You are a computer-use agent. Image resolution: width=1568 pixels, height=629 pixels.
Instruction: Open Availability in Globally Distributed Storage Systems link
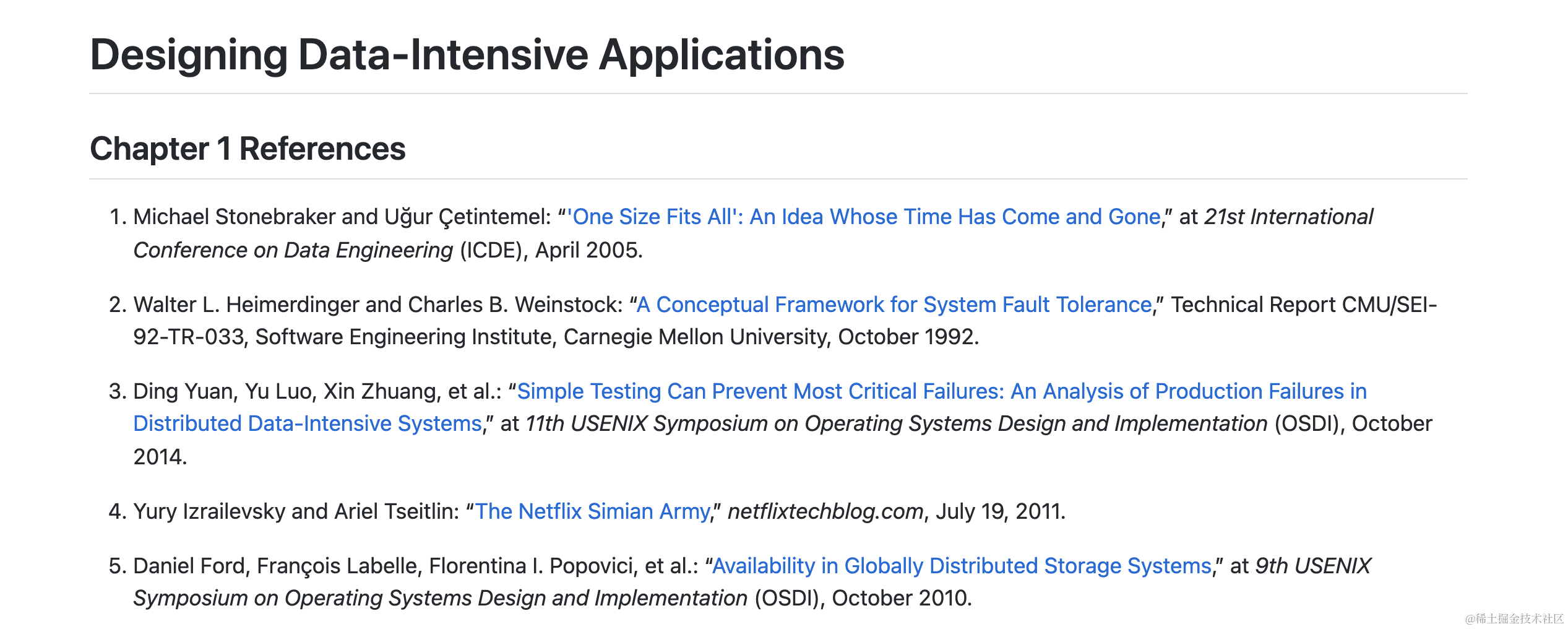pyautogui.click(x=962, y=566)
